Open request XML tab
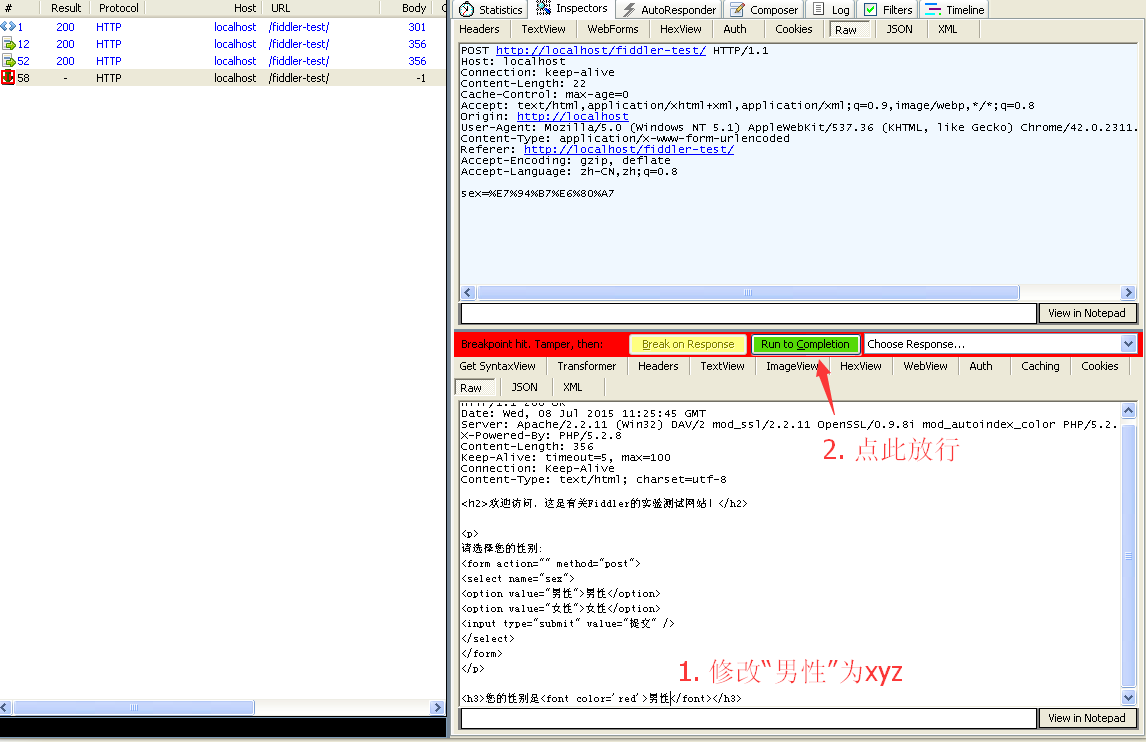Image resolution: width=1146 pixels, height=742 pixels. point(947,29)
